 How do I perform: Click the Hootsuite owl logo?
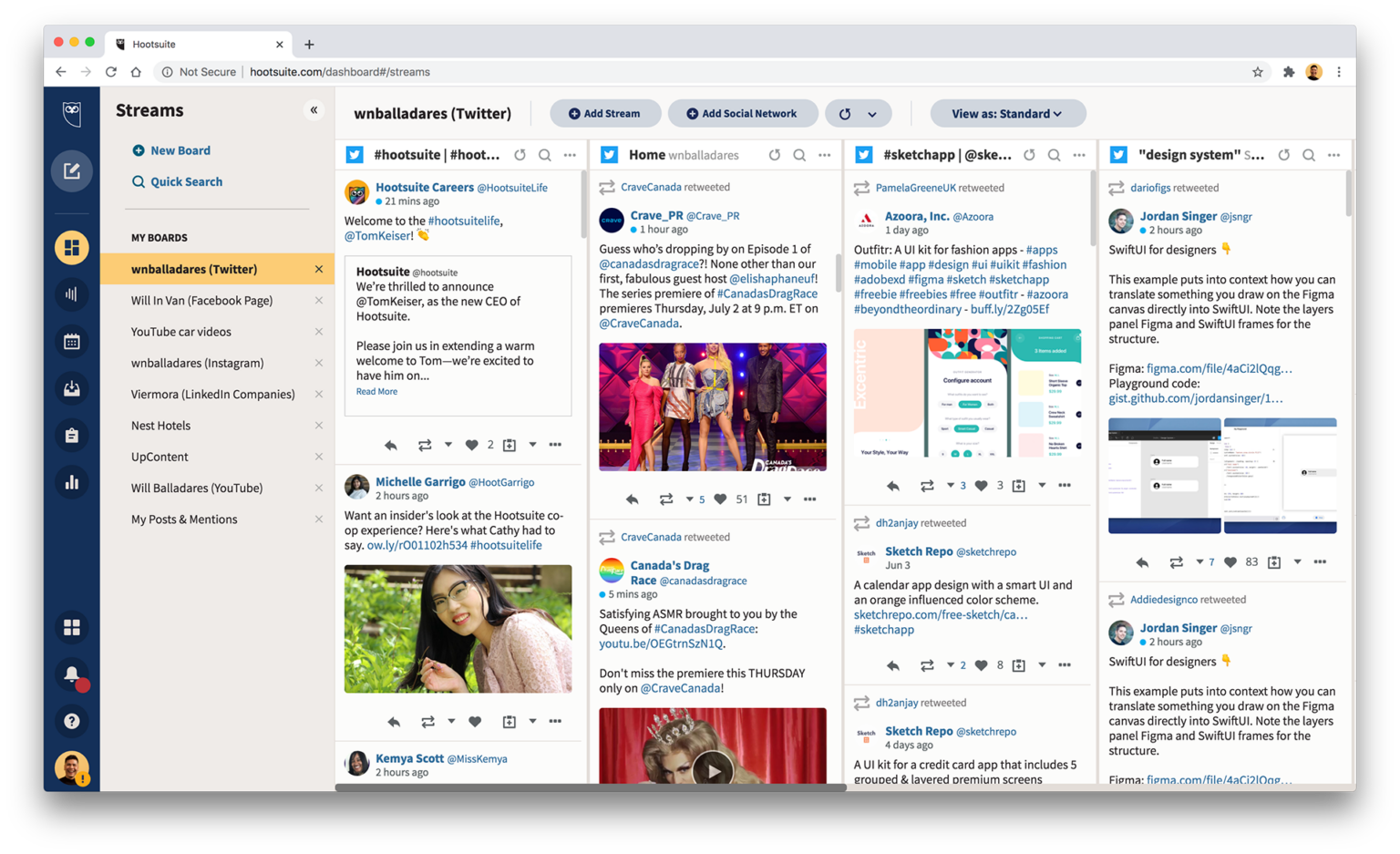(71, 114)
